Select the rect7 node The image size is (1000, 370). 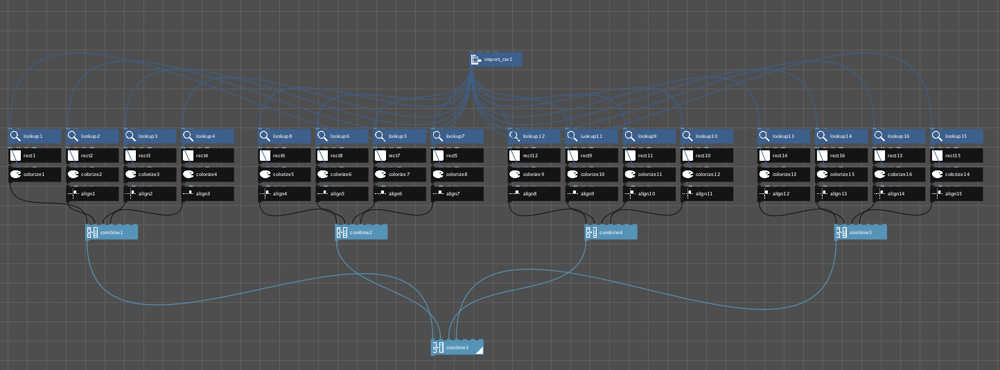400,156
